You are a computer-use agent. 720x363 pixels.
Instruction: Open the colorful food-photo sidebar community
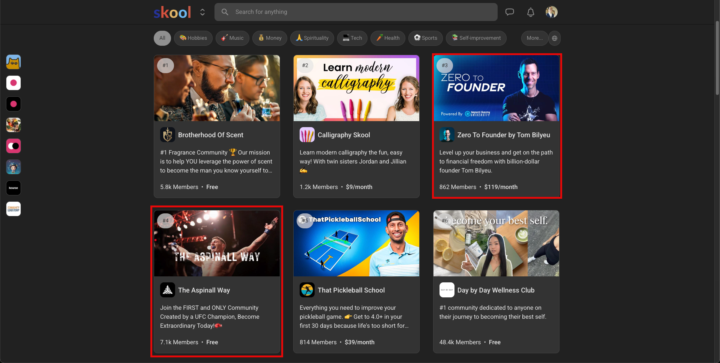(13, 125)
